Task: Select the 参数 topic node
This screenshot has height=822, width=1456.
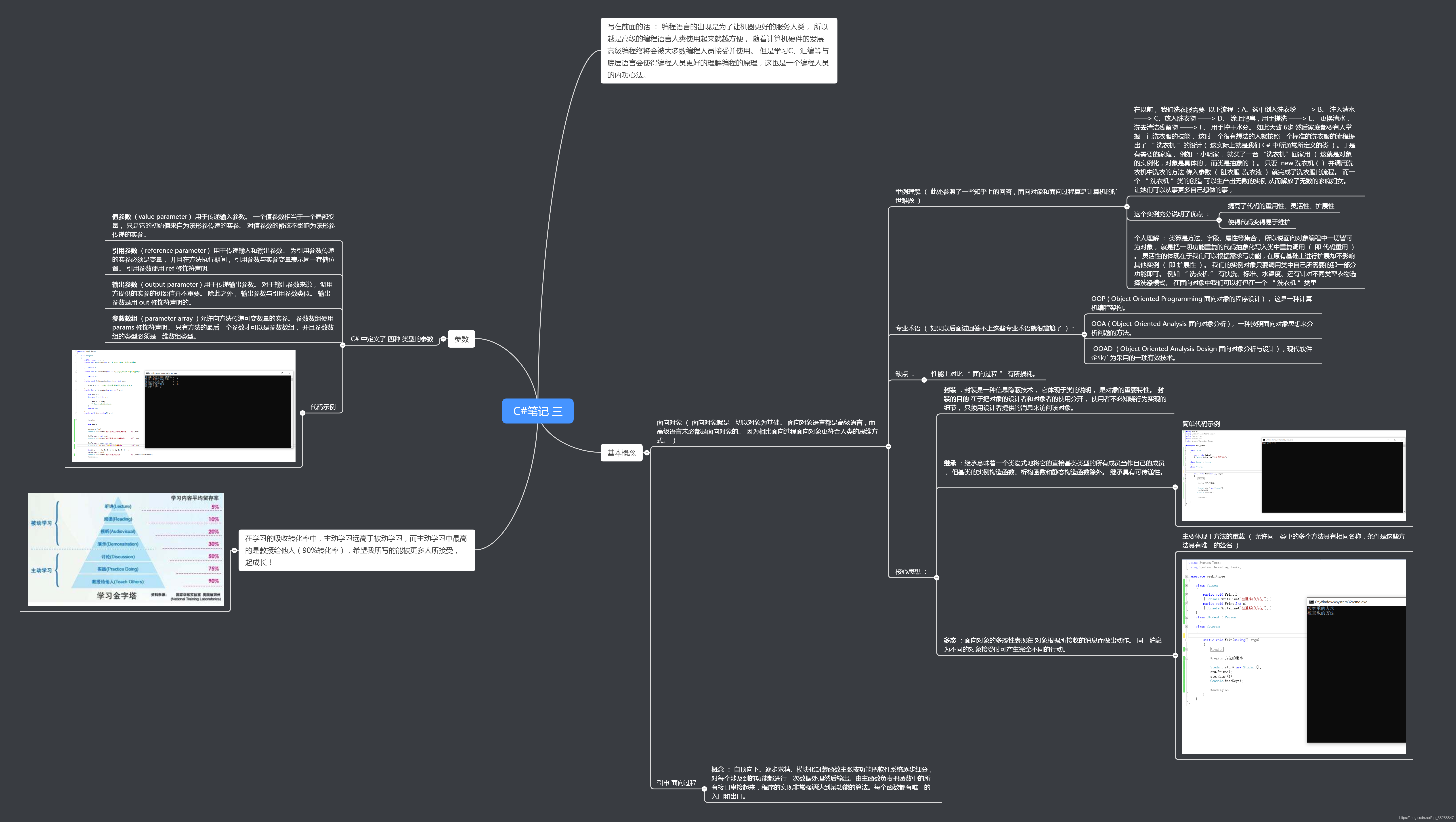Action: [x=461, y=339]
